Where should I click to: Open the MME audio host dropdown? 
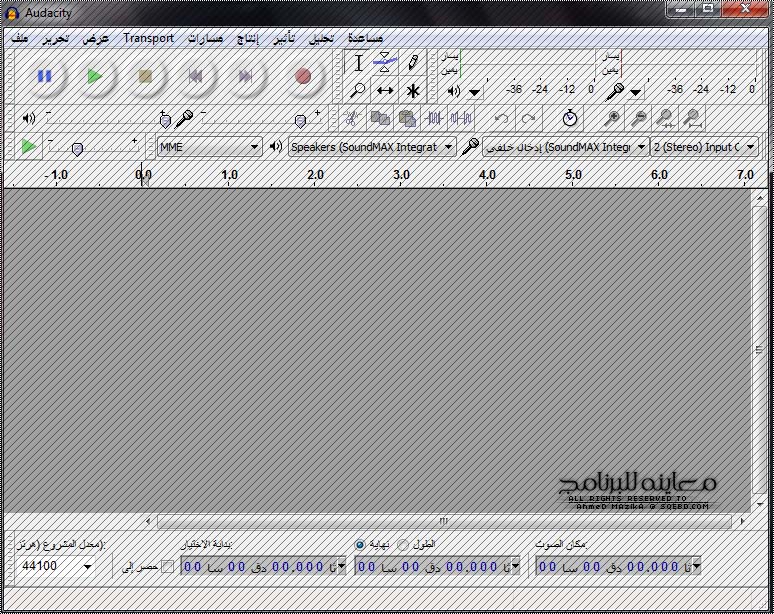210,147
